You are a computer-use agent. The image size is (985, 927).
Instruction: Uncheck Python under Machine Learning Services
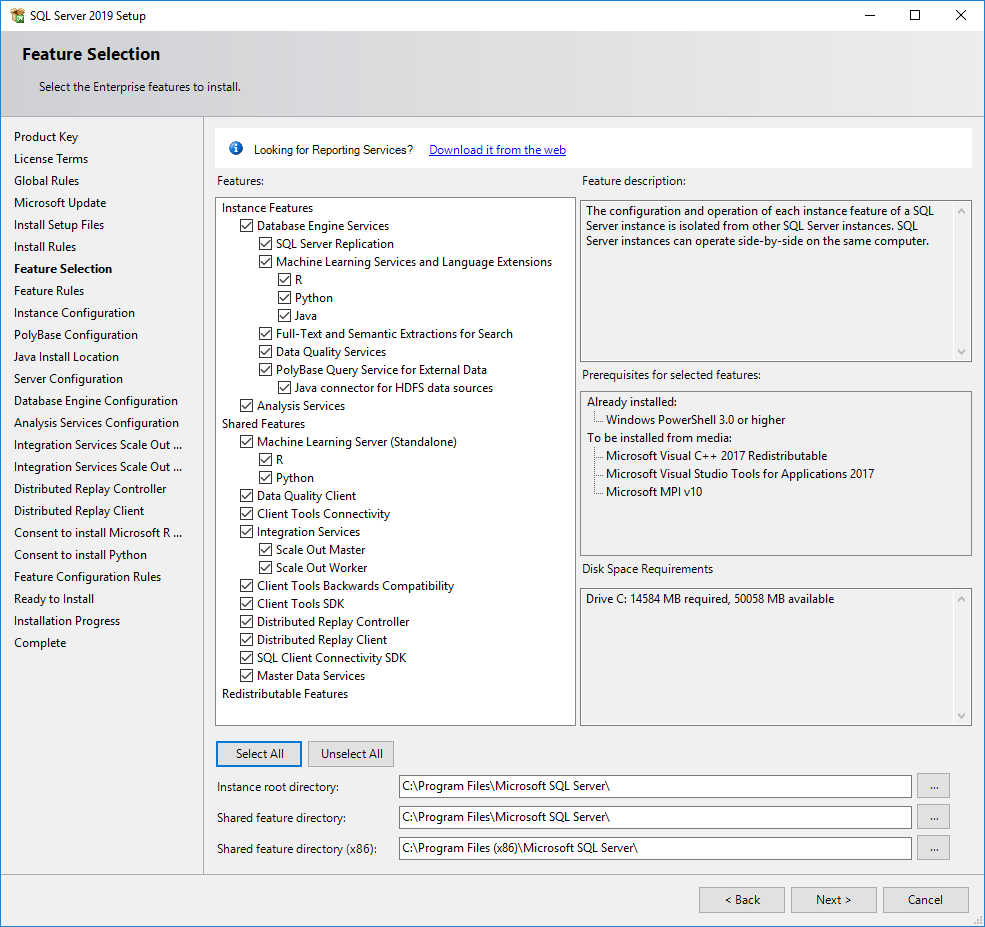pyautogui.click(x=284, y=298)
